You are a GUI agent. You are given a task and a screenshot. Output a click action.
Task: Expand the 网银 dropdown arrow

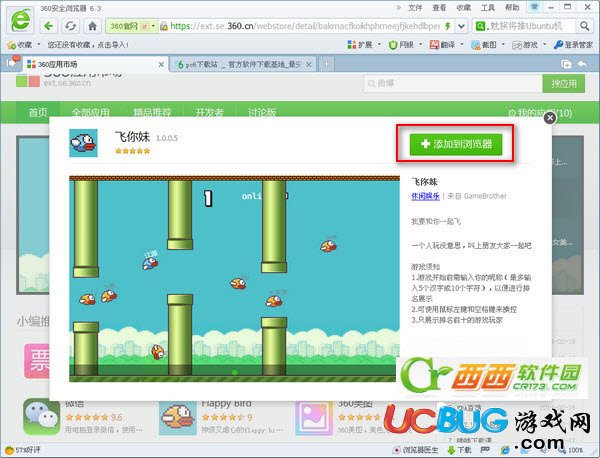[421, 45]
